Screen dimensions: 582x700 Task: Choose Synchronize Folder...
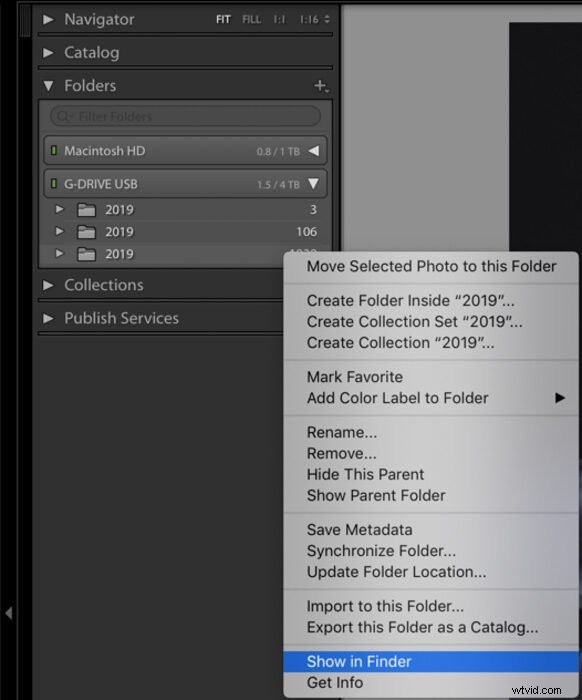tap(431, 550)
